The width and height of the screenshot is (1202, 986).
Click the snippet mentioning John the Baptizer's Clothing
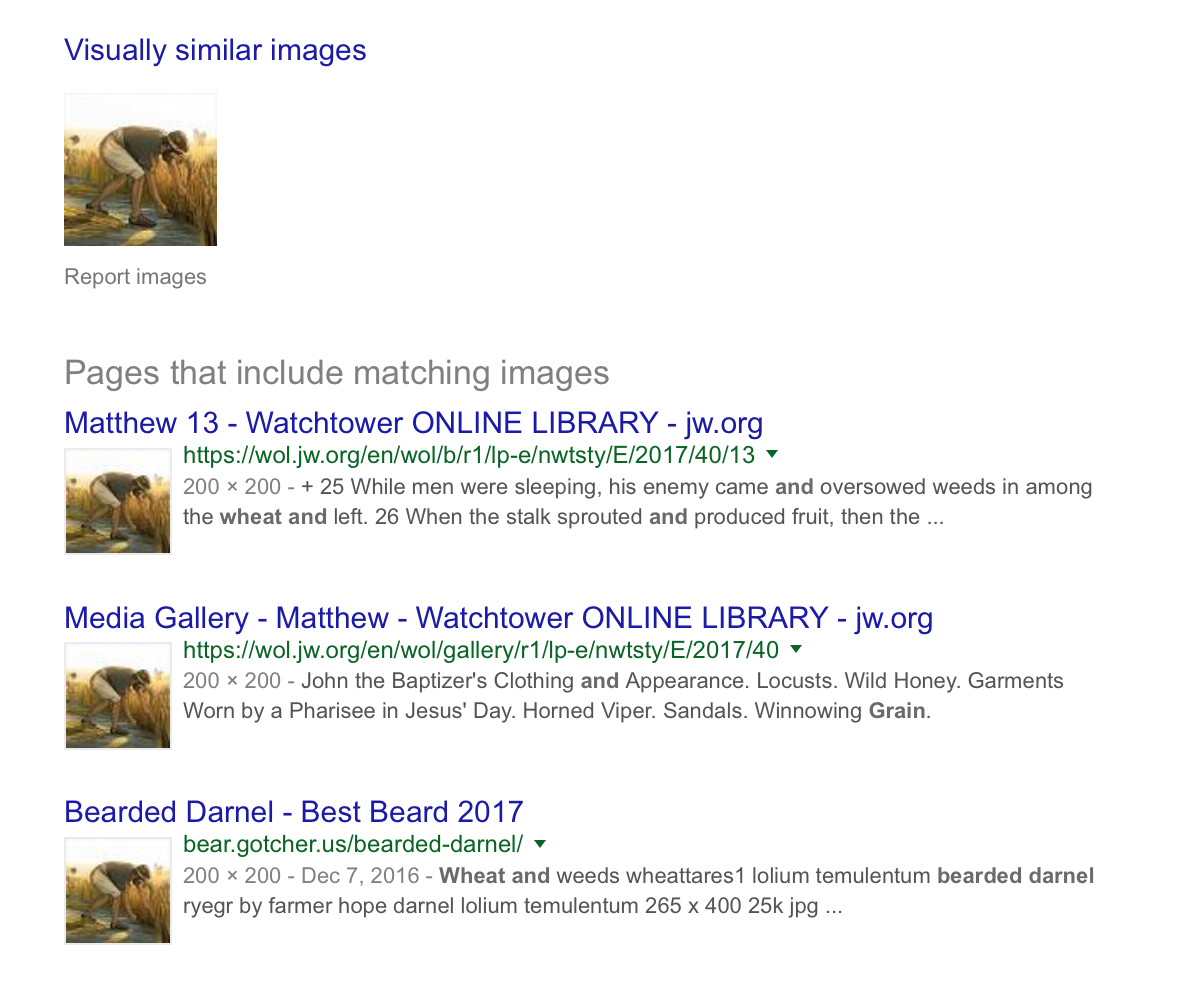(x=623, y=697)
